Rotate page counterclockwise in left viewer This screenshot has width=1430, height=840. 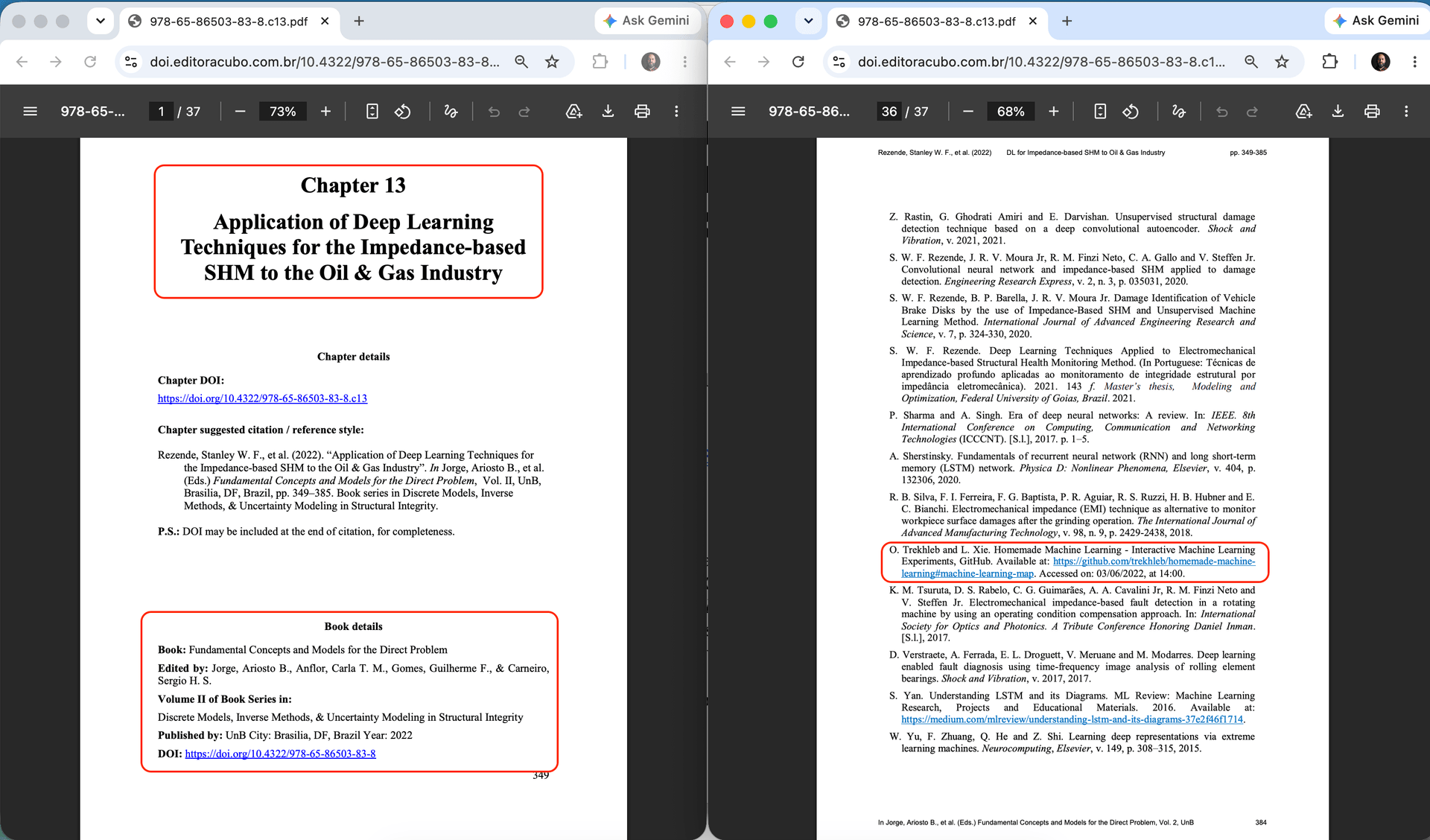403,112
